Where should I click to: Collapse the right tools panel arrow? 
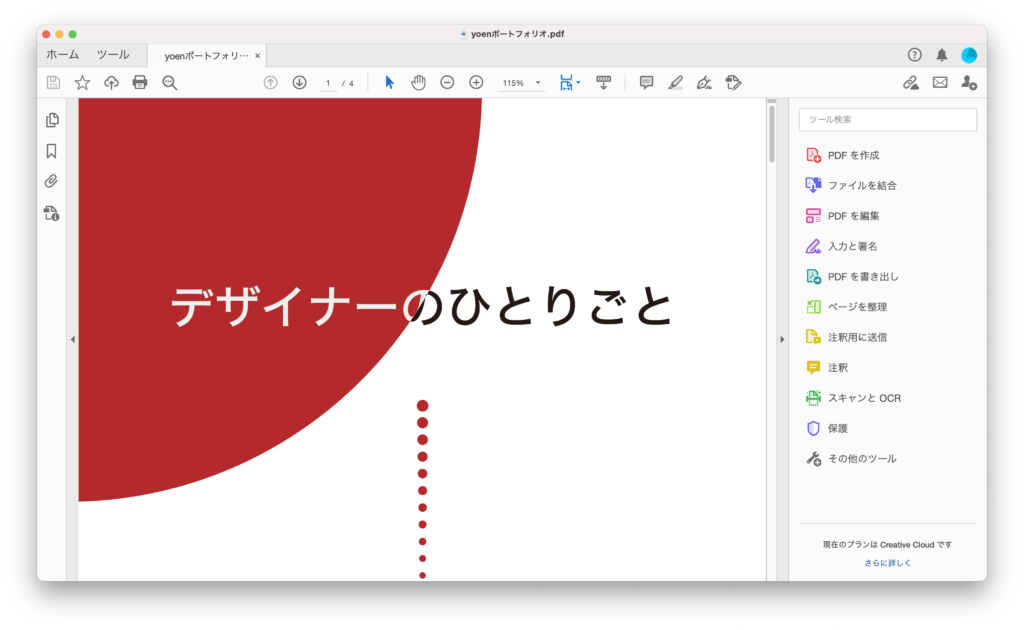(x=782, y=338)
